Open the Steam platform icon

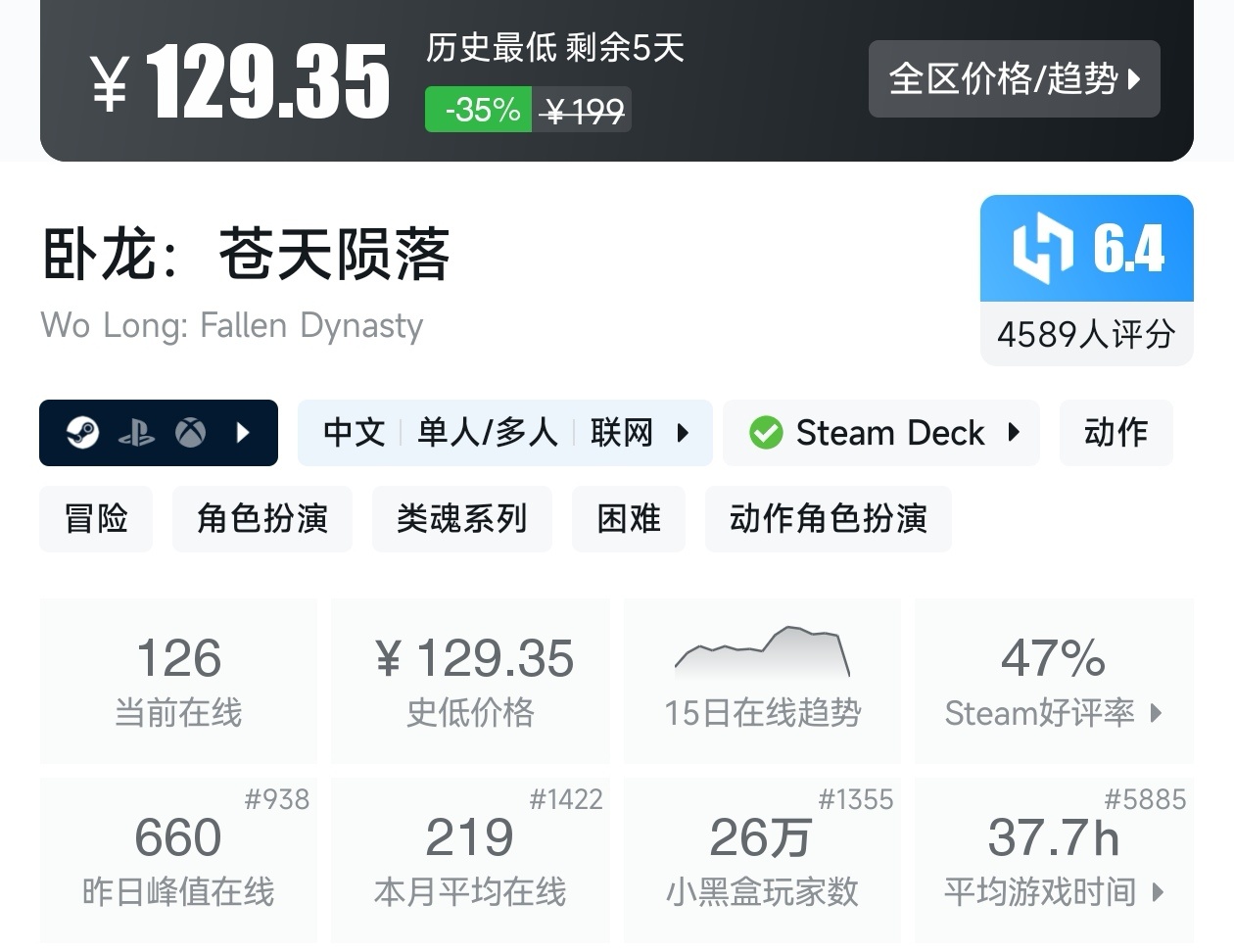pos(82,432)
